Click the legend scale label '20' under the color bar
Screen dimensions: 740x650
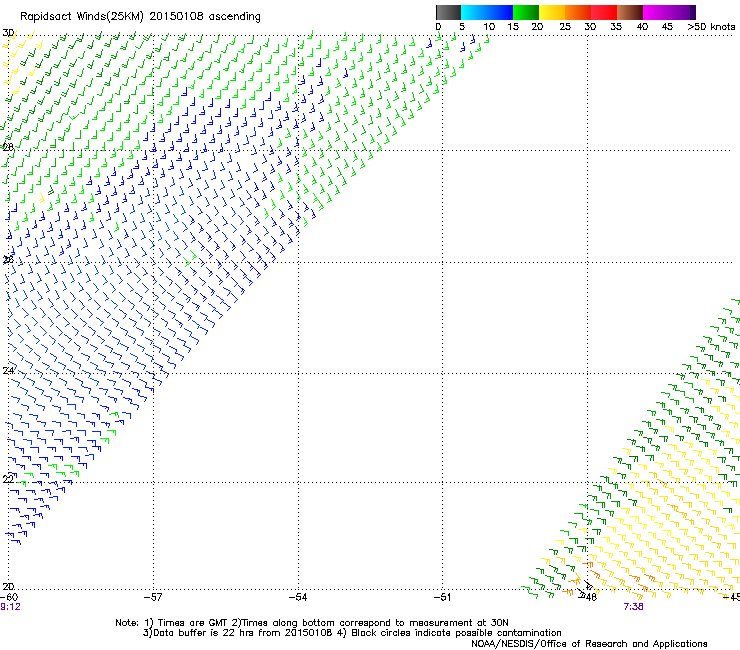537,27
